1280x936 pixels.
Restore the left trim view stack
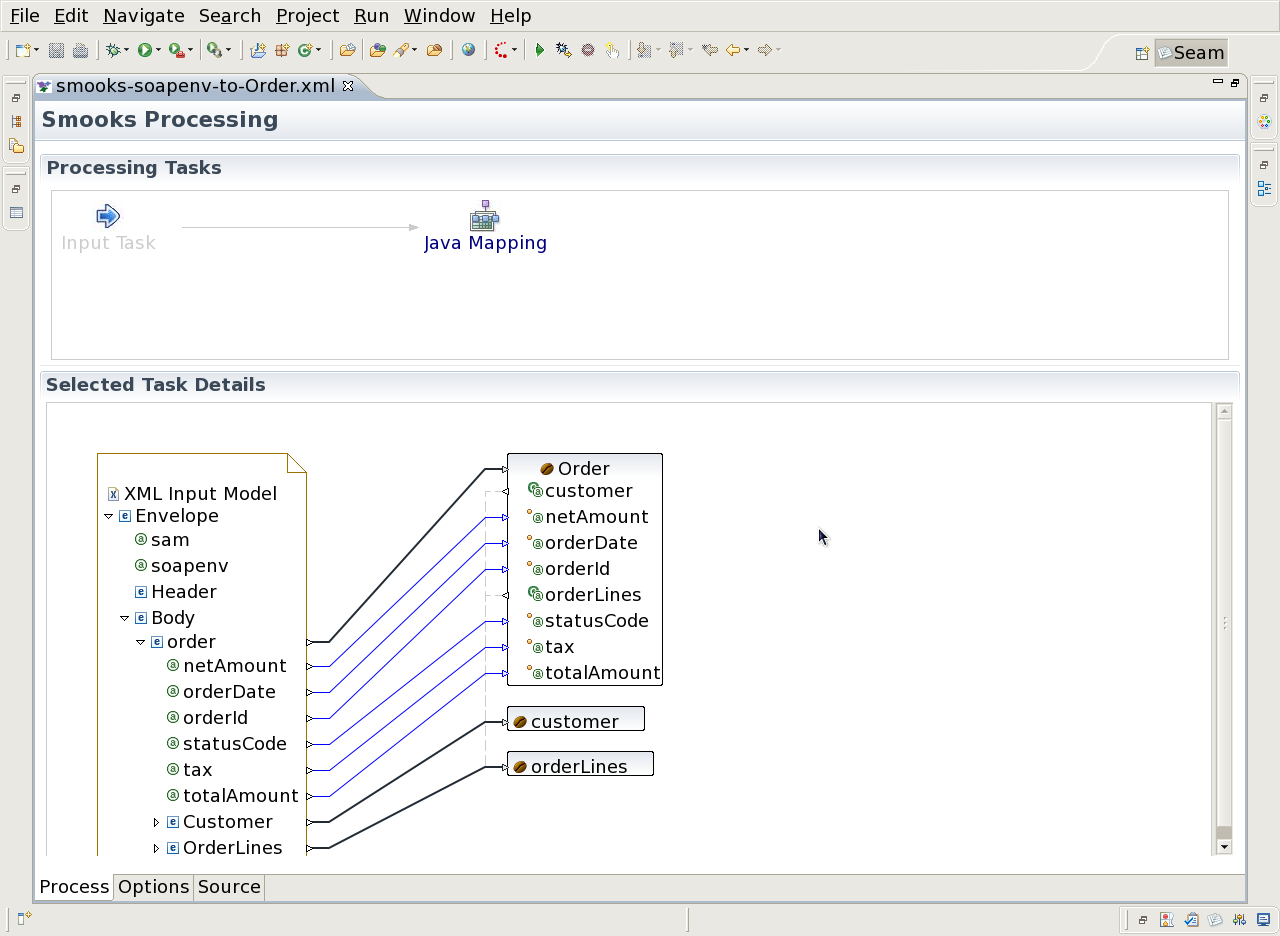tap(16, 98)
